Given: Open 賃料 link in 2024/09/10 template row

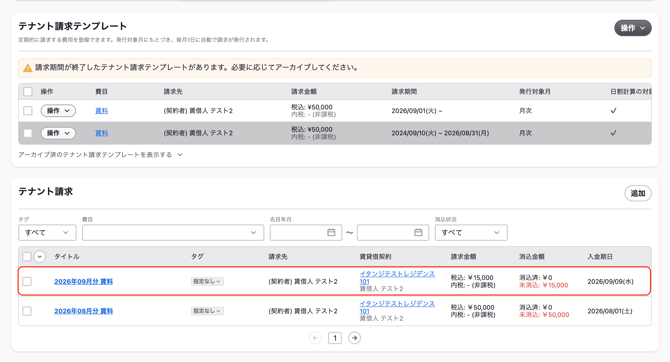Looking at the screenshot, I should point(101,133).
